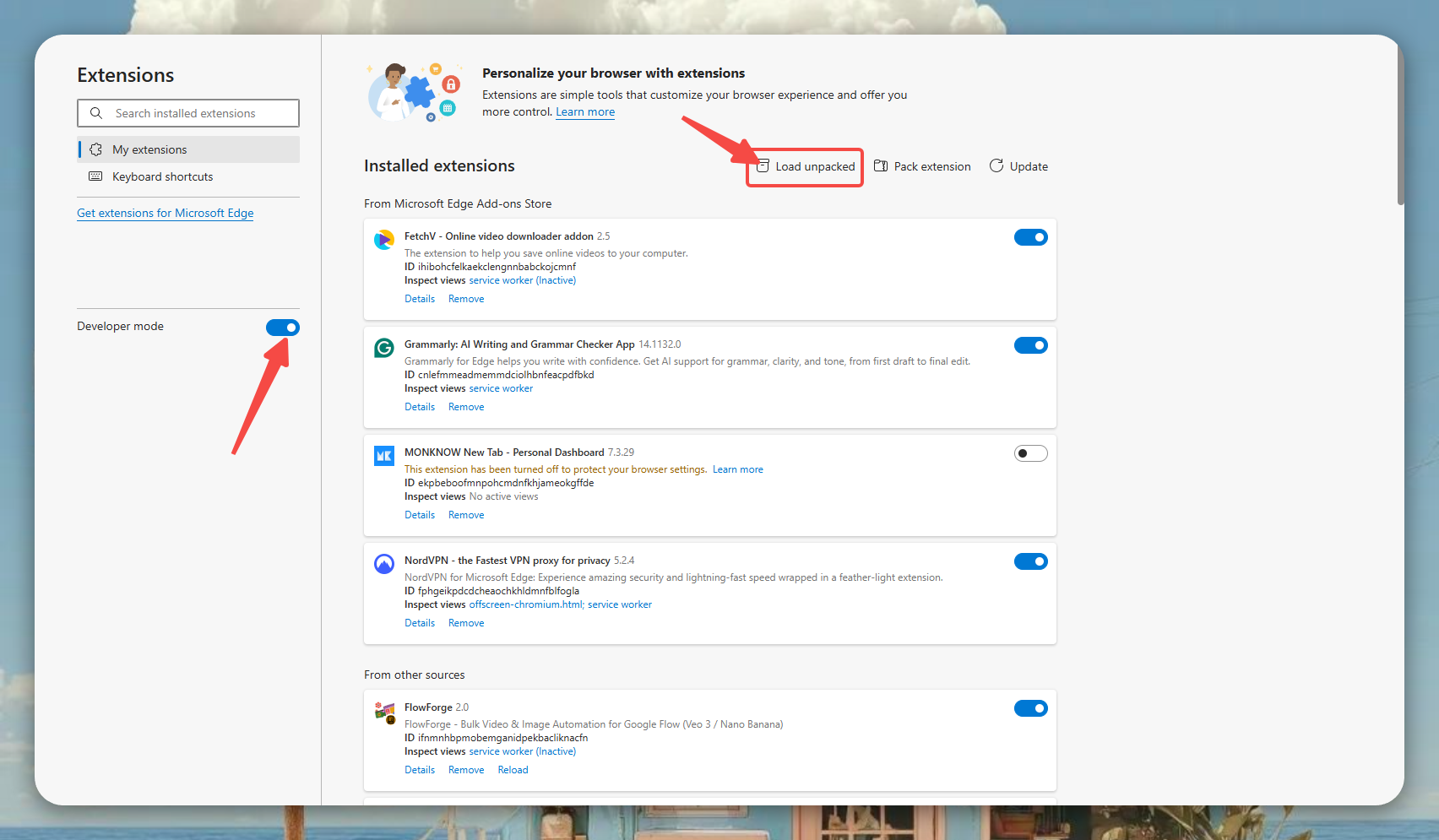This screenshot has height=840, width=1439.
Task: Toggle off the Grammarly extension
Action: pos(1030,345)
